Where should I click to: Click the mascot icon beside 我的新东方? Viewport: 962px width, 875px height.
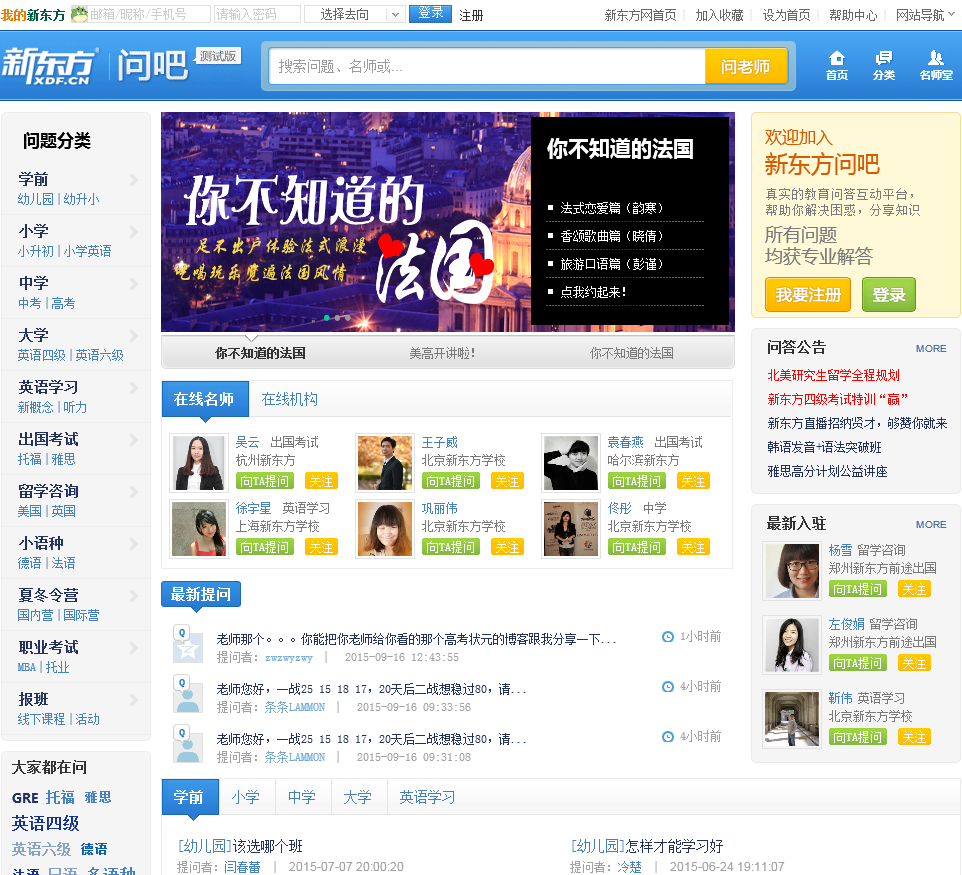[79, 14]
